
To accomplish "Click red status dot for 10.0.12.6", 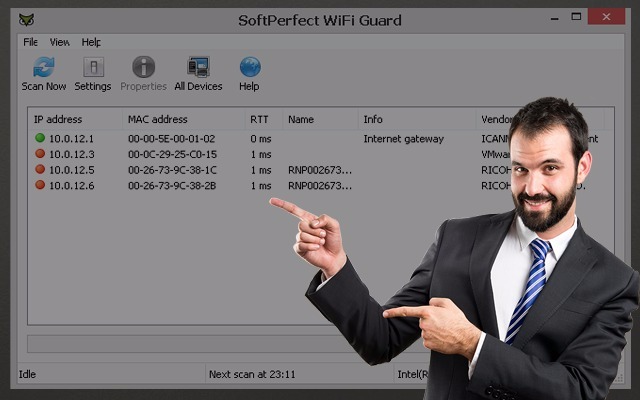I will 40,184.
